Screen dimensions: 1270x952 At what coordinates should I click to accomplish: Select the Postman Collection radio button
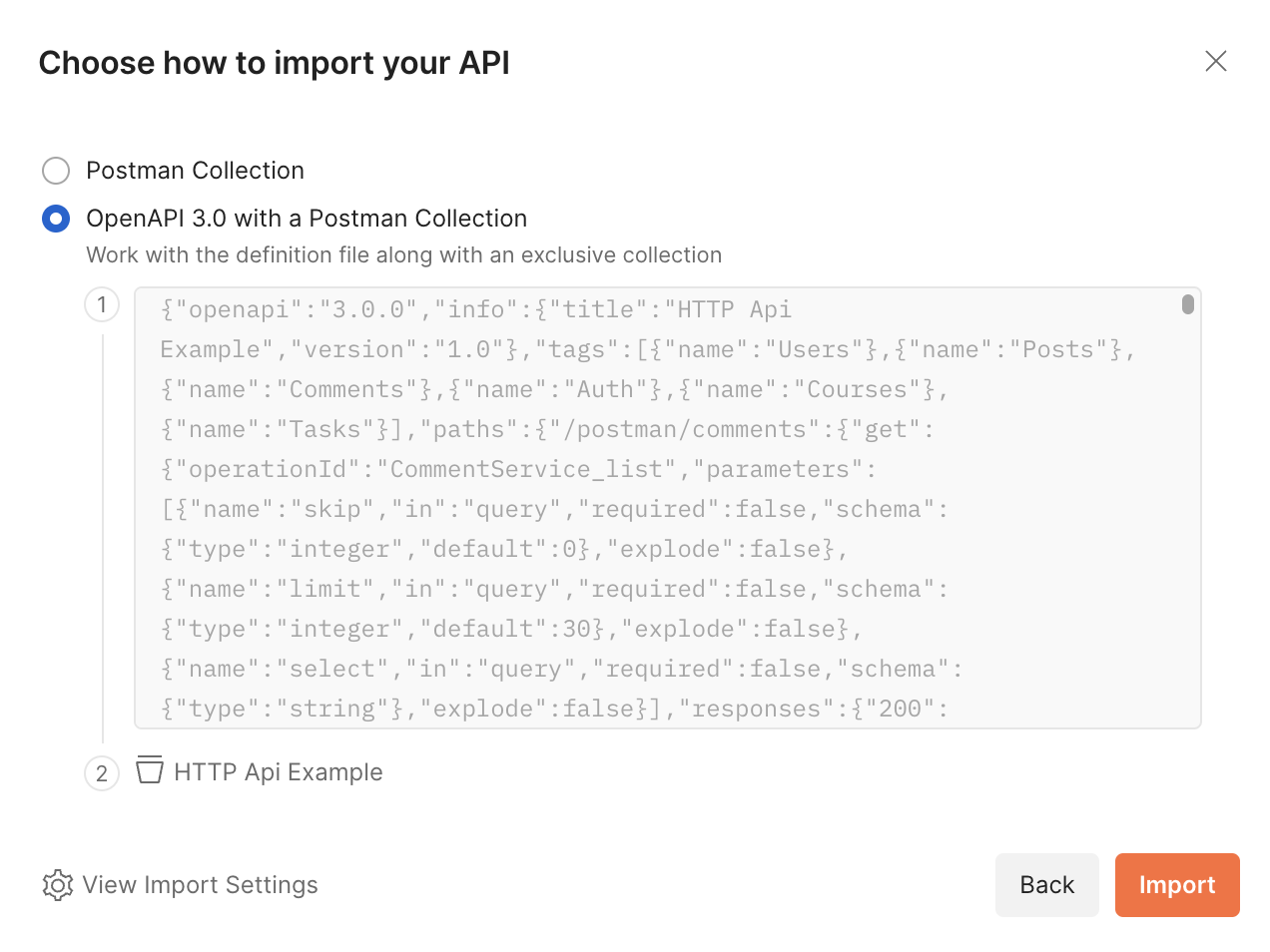pyautogui.click(x=56, y=171)
